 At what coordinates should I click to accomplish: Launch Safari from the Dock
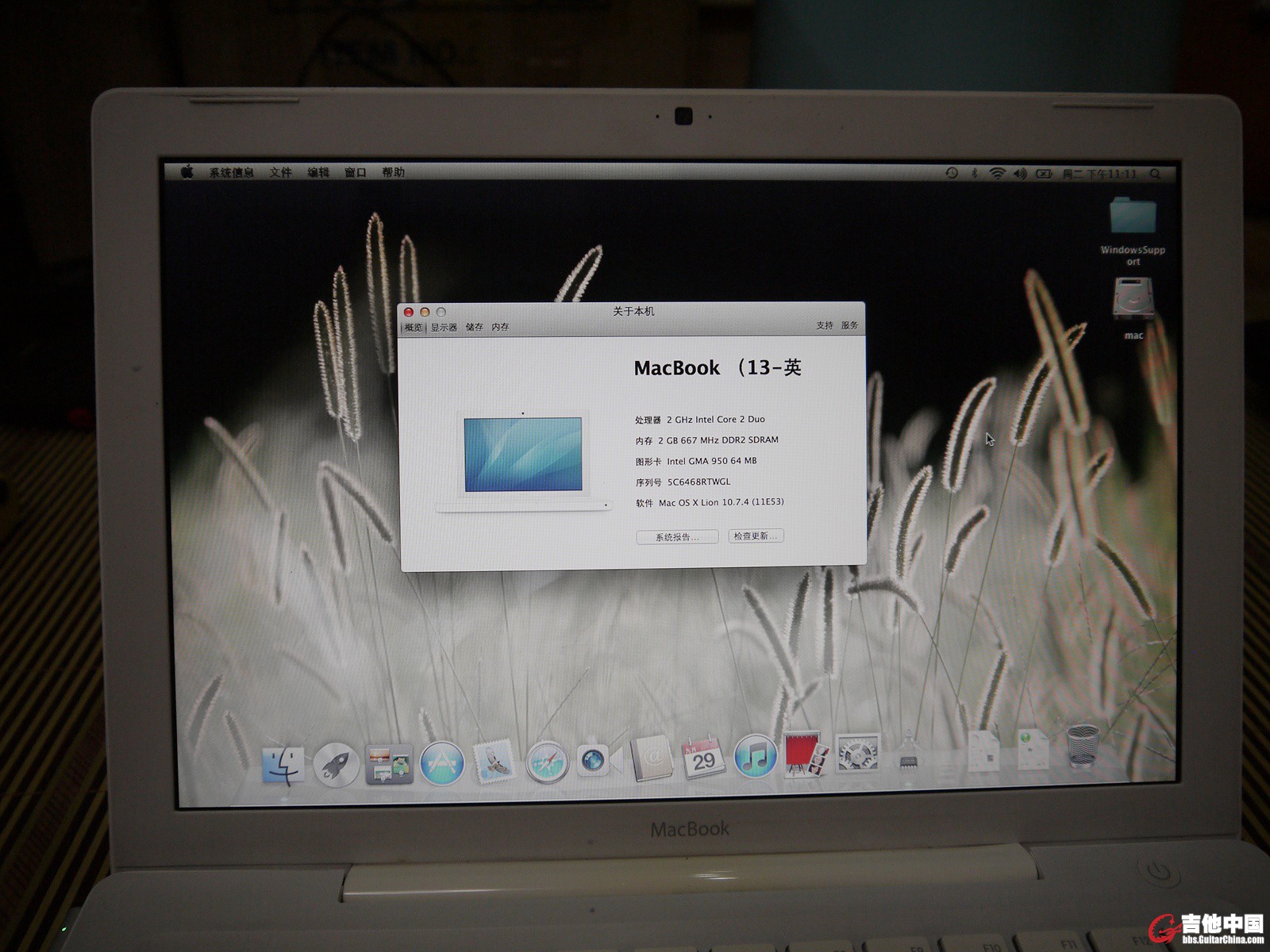(547, 762)
